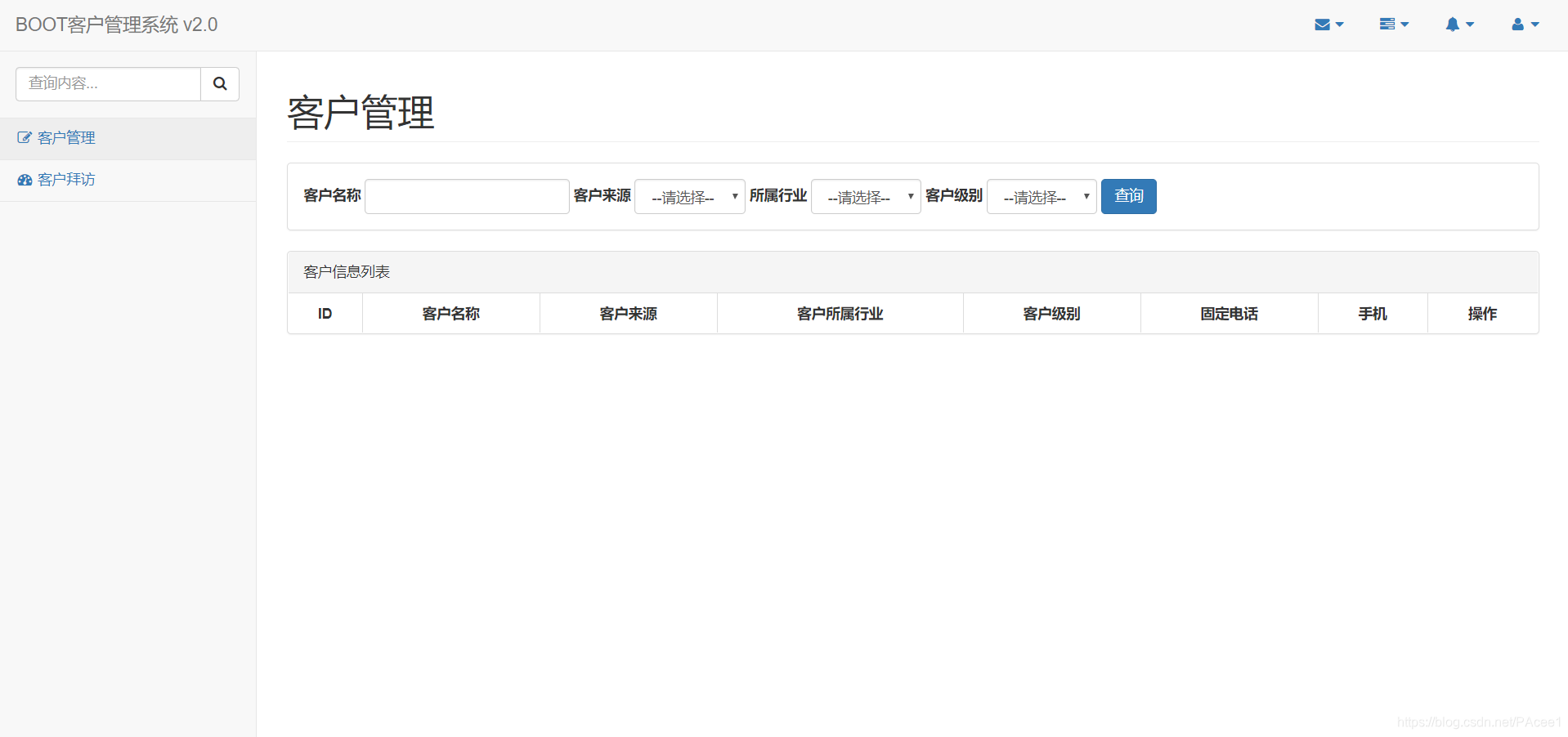Viewport: 1568px width, 737px height.
Task: Expand the 客户来源 select dropdown
Action: click(689, 196)
